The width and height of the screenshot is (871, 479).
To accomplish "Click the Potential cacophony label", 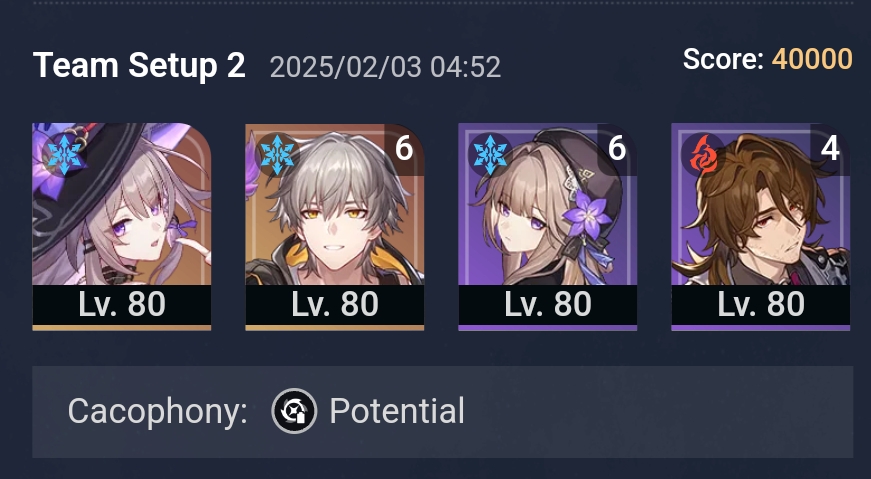I will (397, 411).
